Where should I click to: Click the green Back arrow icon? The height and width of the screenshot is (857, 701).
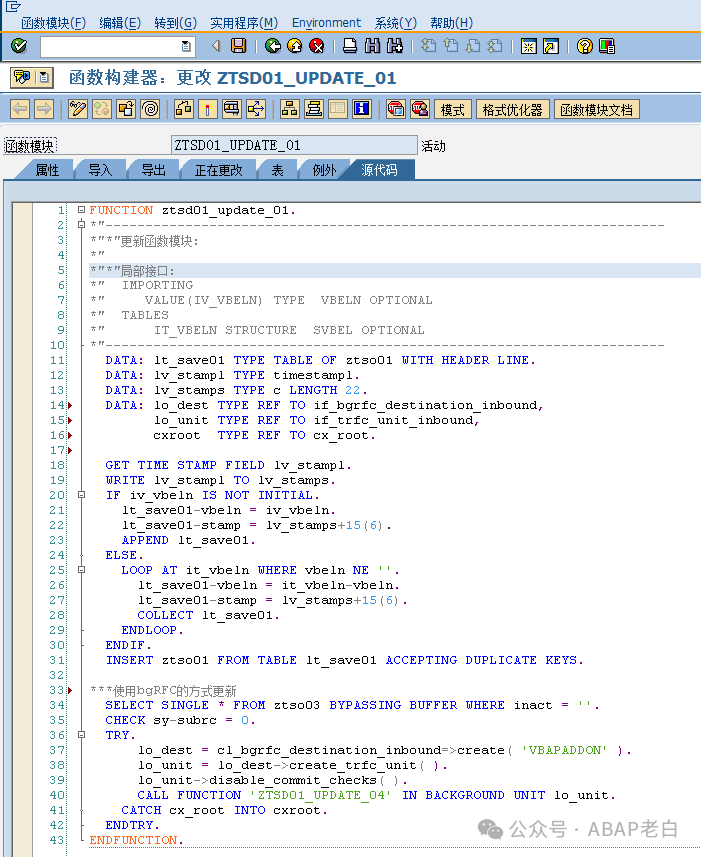point(273,46)
